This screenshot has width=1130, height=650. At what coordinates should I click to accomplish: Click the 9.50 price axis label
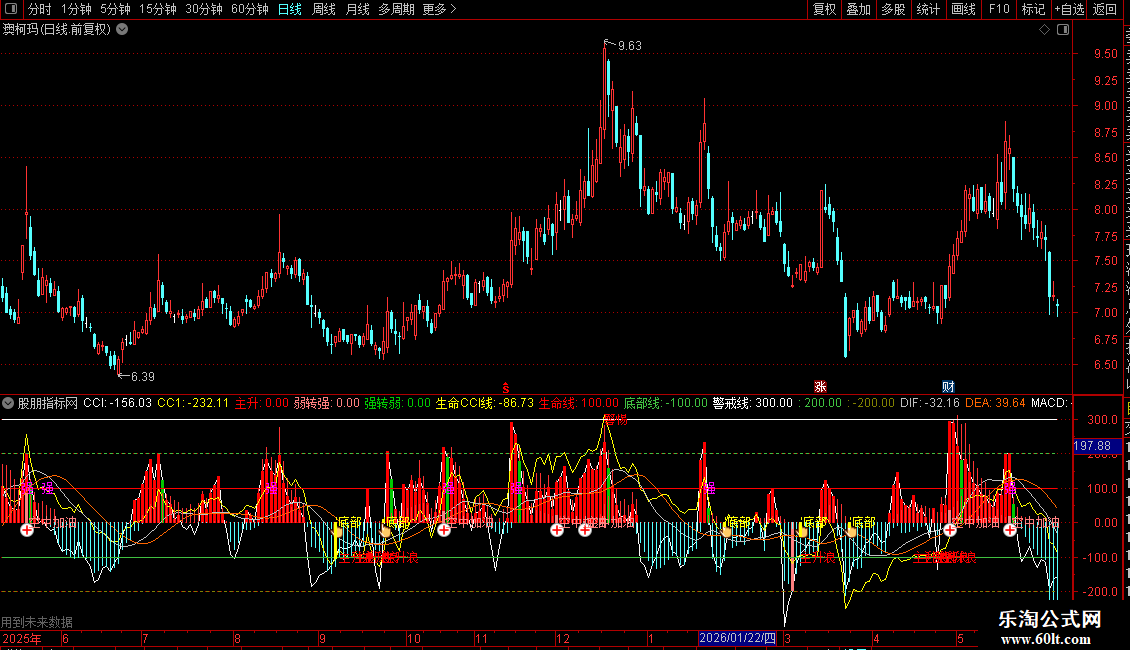click(1105, 54)
